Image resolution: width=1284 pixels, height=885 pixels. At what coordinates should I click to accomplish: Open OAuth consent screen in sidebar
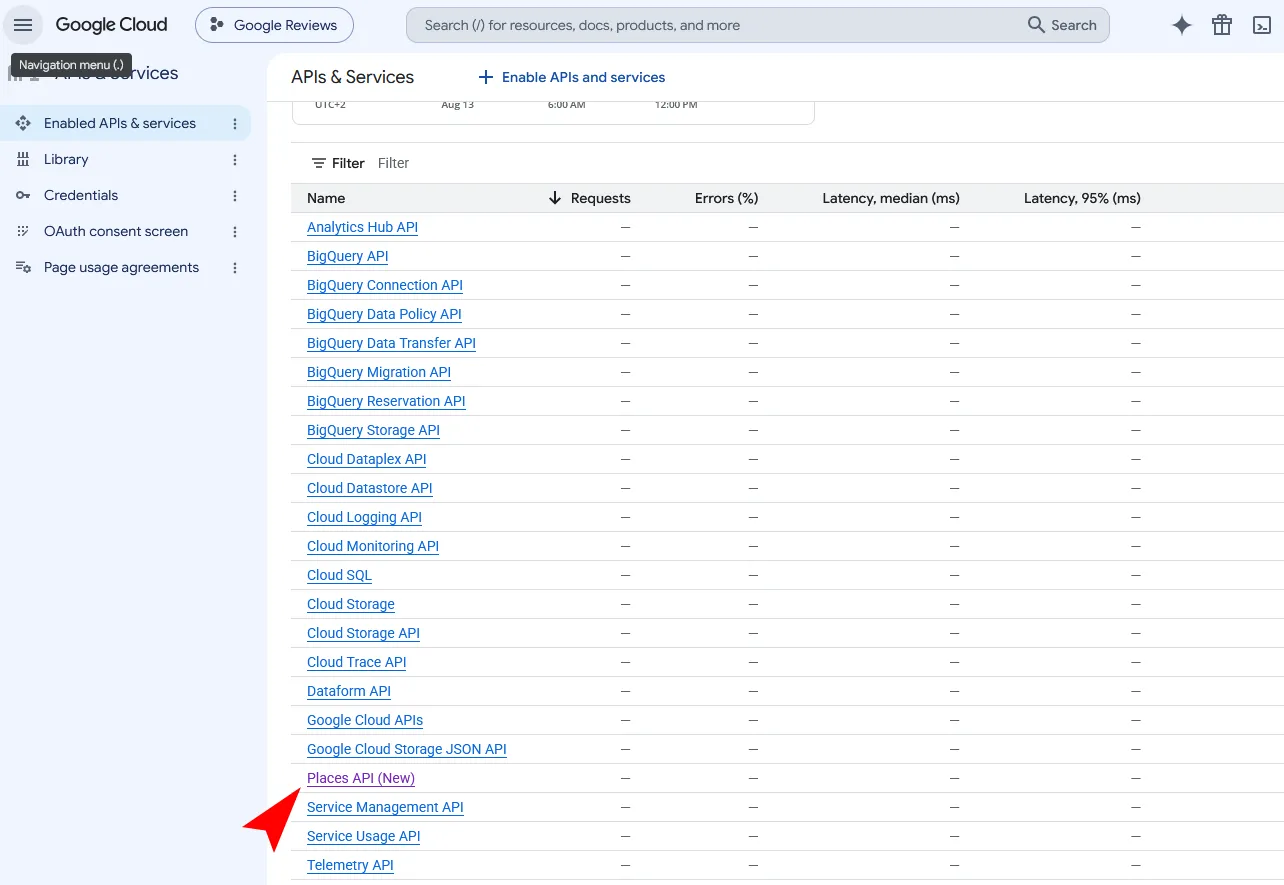(x=116, y=232)
